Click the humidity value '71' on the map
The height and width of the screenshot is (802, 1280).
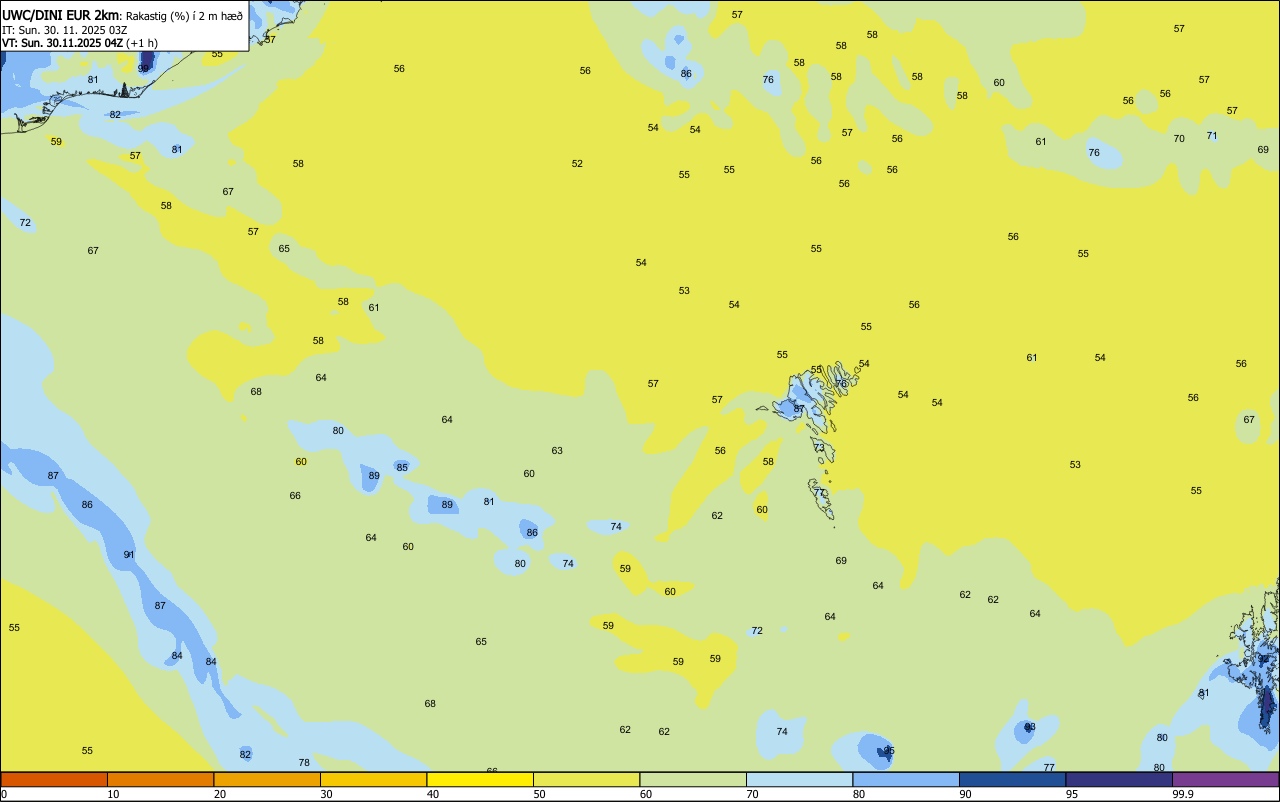(1212, 136)
